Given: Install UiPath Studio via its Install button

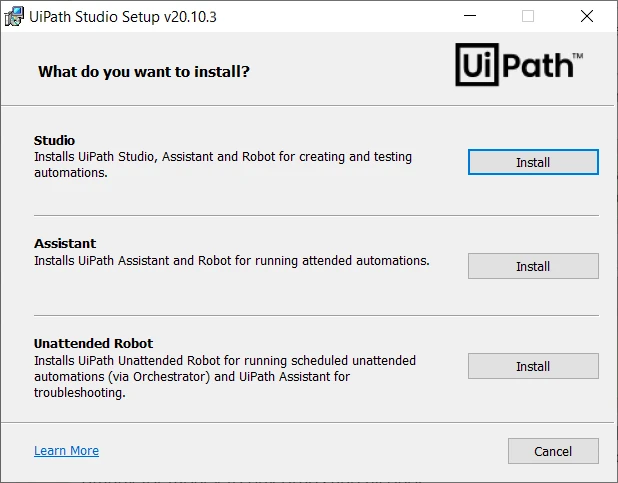Looking at the screenshot, I should pyautogui.click(x=533, y=162).
